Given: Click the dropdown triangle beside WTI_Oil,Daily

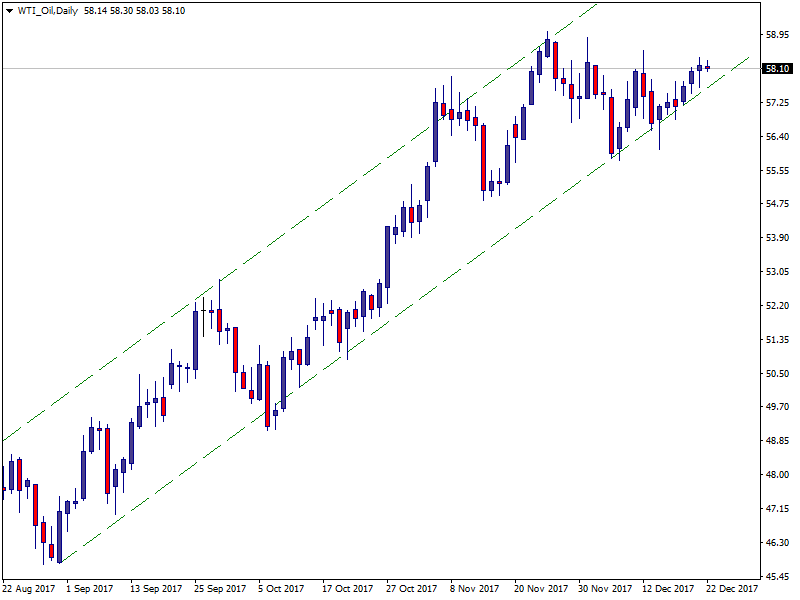Looking at the screenshot, I should coord(9,10).
